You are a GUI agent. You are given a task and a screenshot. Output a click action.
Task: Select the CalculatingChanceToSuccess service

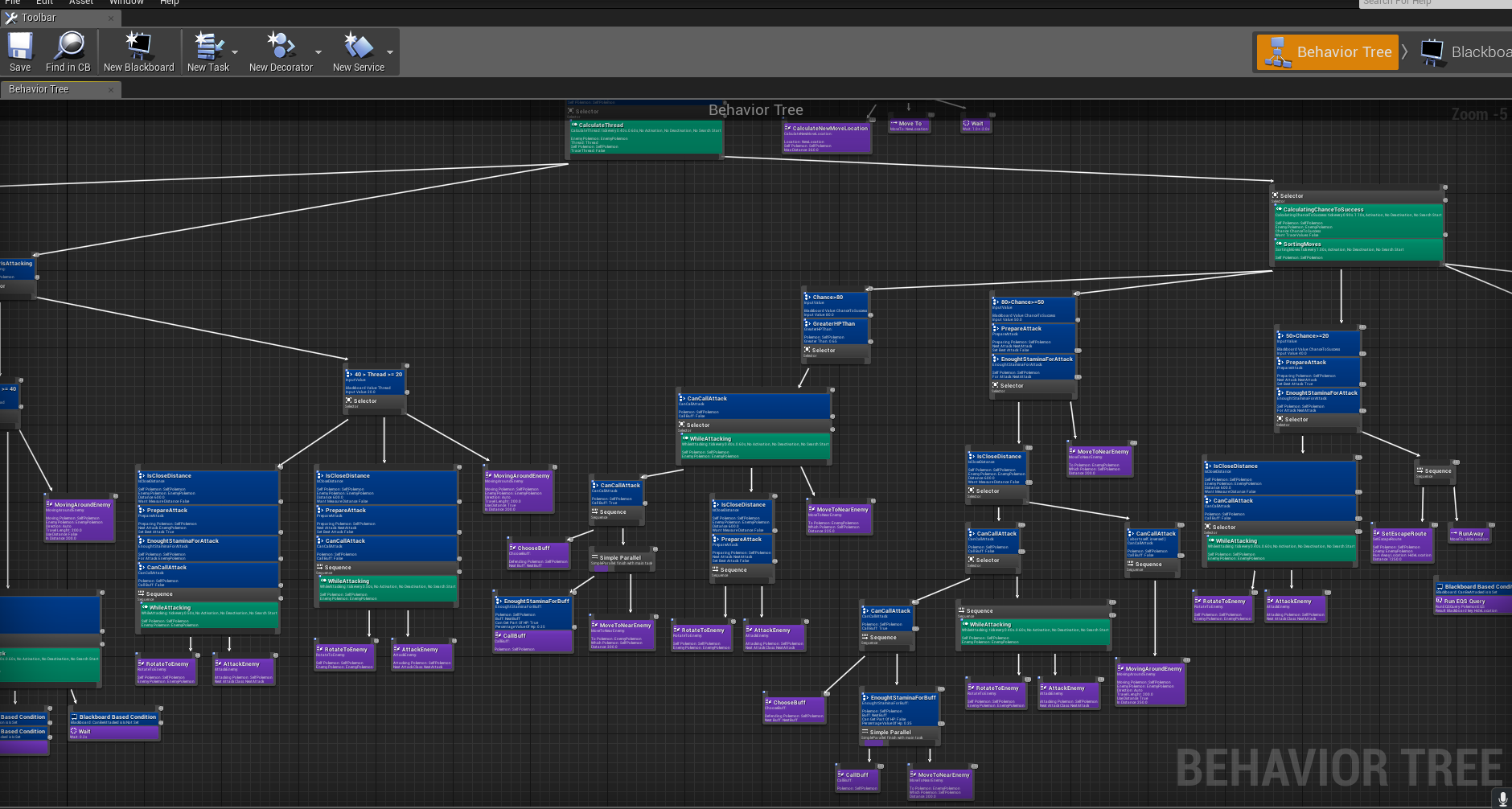click(1358, 221)
